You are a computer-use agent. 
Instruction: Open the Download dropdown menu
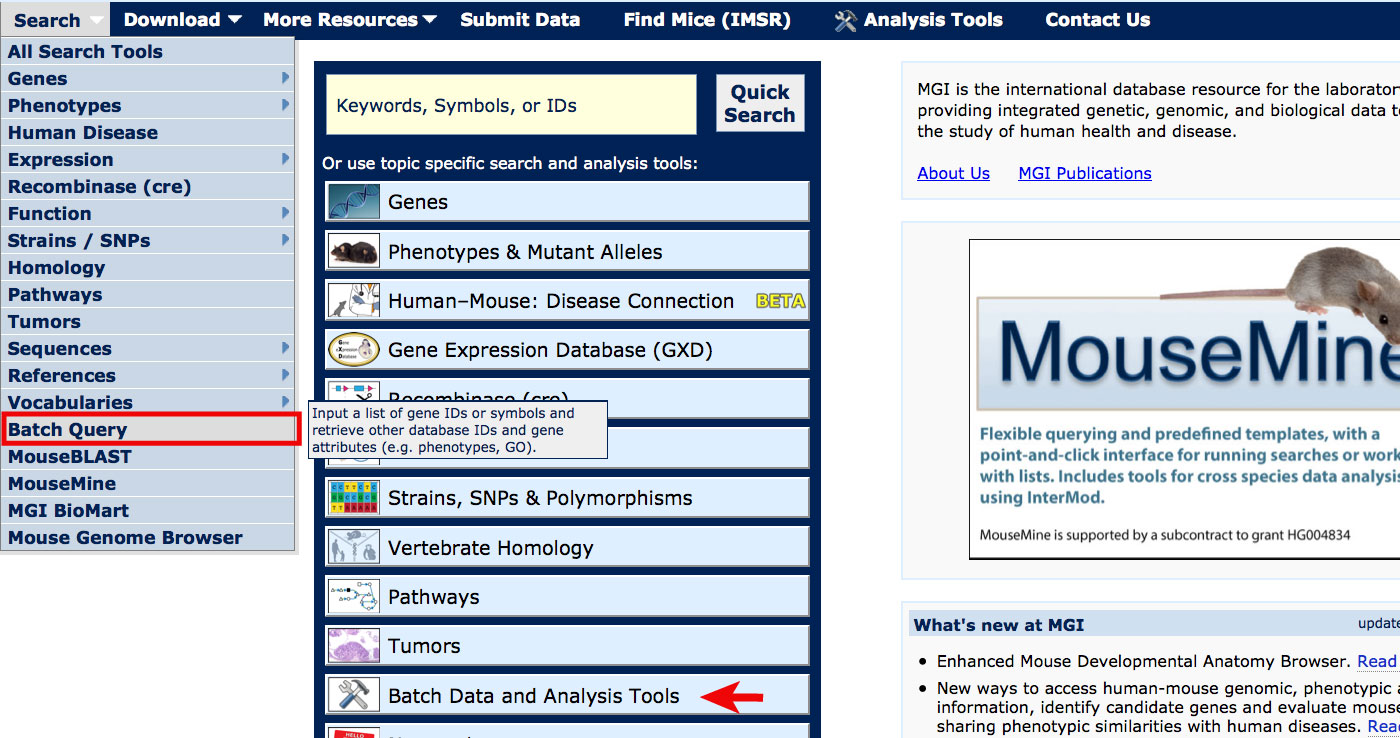(182, 20)
